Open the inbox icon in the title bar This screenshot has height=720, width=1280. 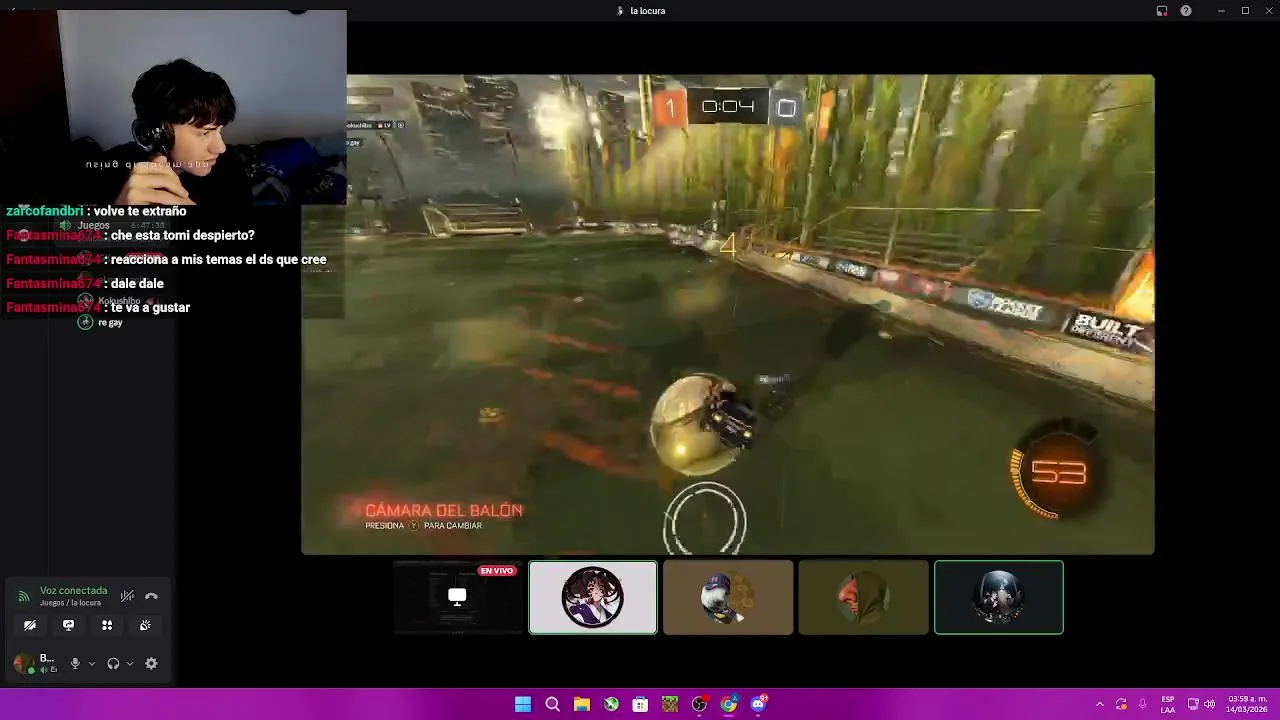point(1162,11)
